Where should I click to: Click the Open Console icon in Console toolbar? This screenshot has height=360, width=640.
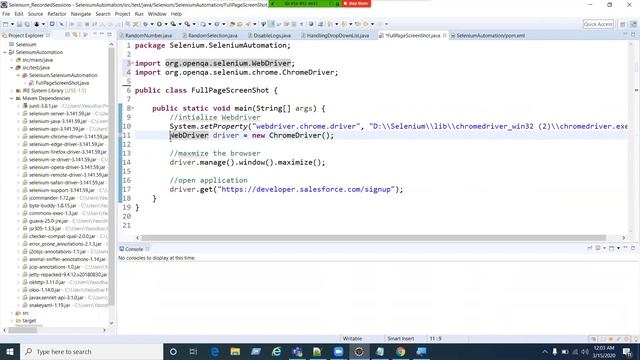pyautogui.click(x=612, y=248)
